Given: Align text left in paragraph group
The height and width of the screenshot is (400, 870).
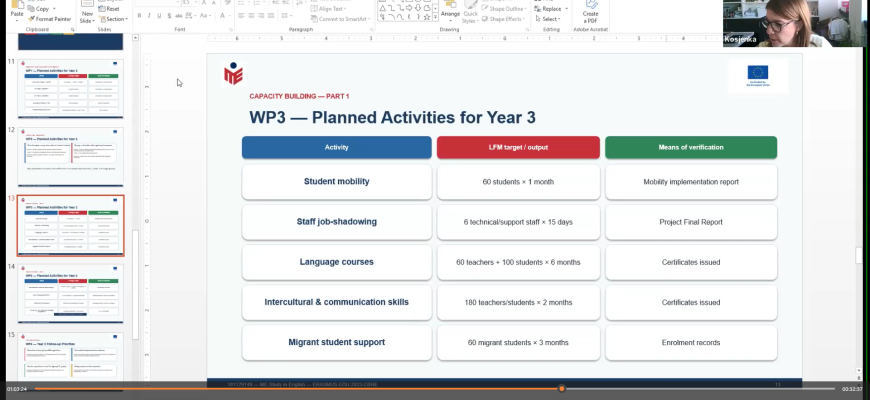Looking at the screenshot, I should [241, 16].
